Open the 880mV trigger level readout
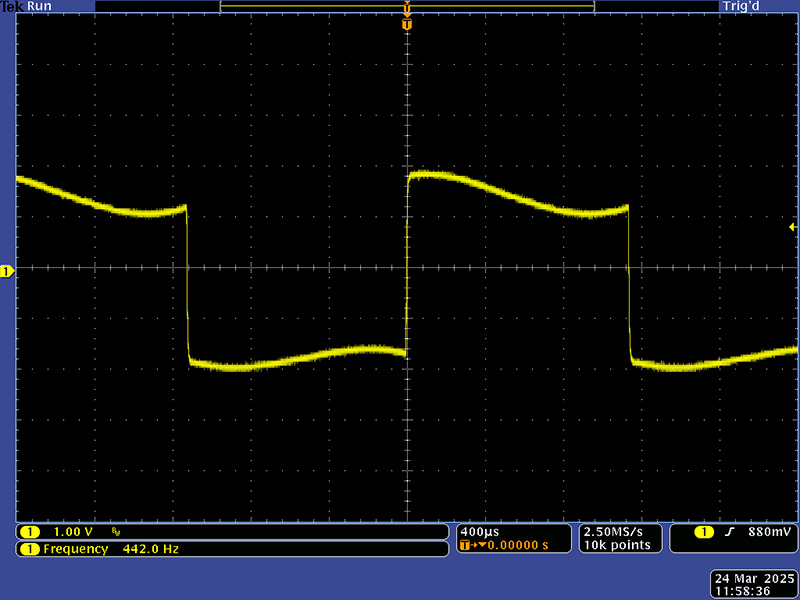Screen dimensions: 800x600 click(769, 532)
